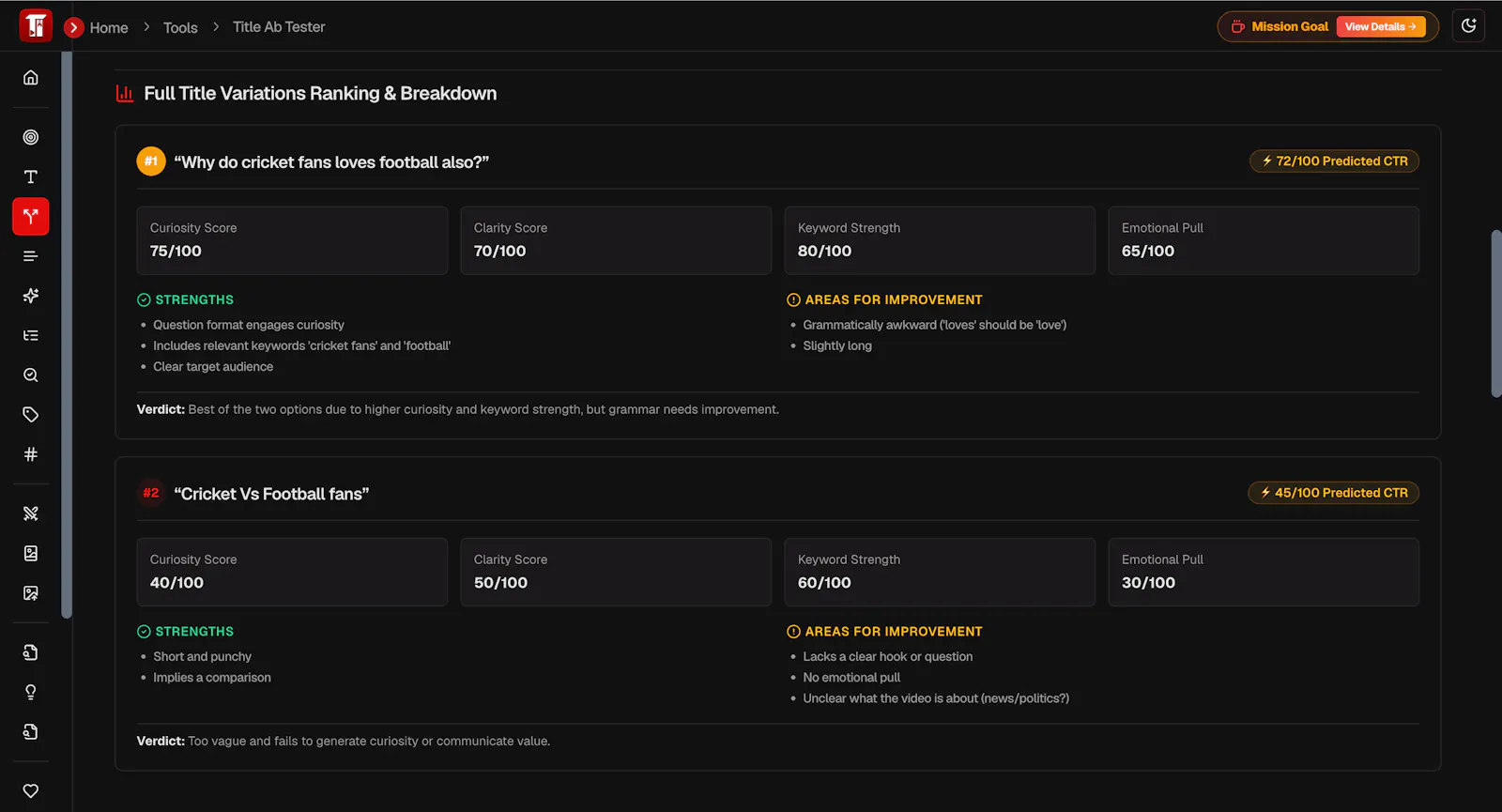This screenshot has height=812, width=1502.
Task: Open the file-search icon just below the lightbulb
Action: (31, 732)
